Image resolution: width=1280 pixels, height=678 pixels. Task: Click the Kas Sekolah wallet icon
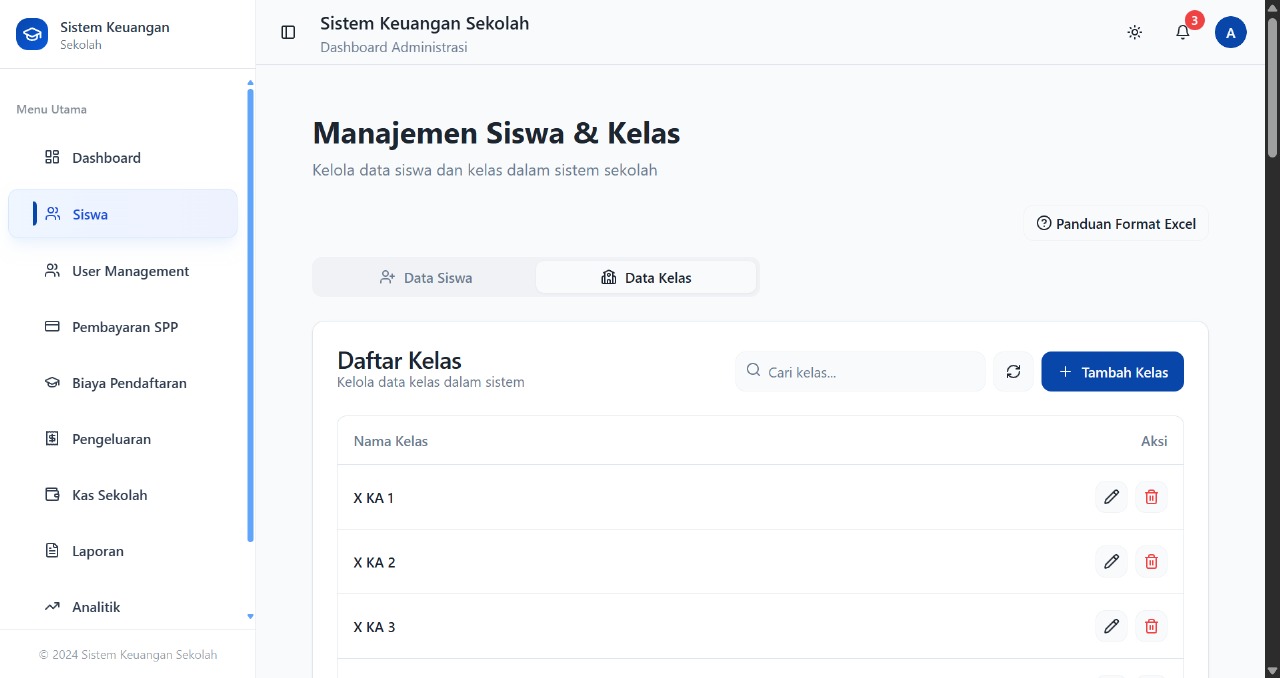(x=52, y=494)
